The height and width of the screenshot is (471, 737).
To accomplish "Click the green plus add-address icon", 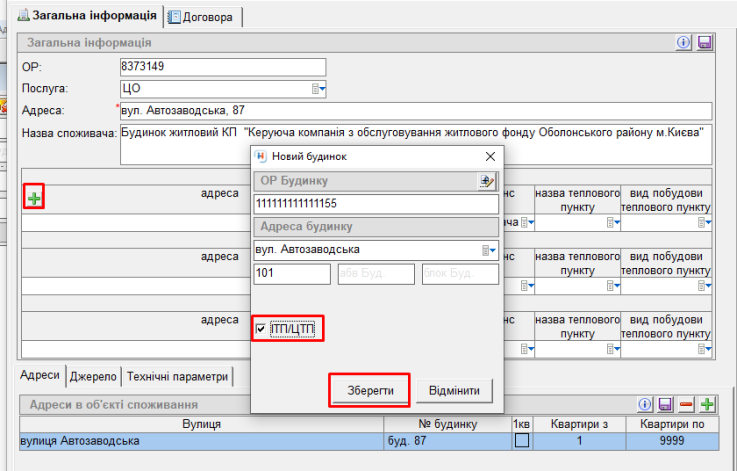I will pos(34,199).
